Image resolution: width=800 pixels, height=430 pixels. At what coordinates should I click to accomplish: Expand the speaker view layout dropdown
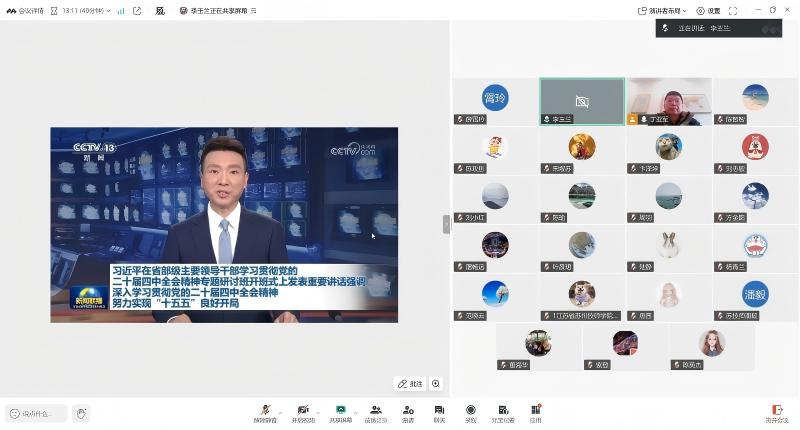(664, 11)
